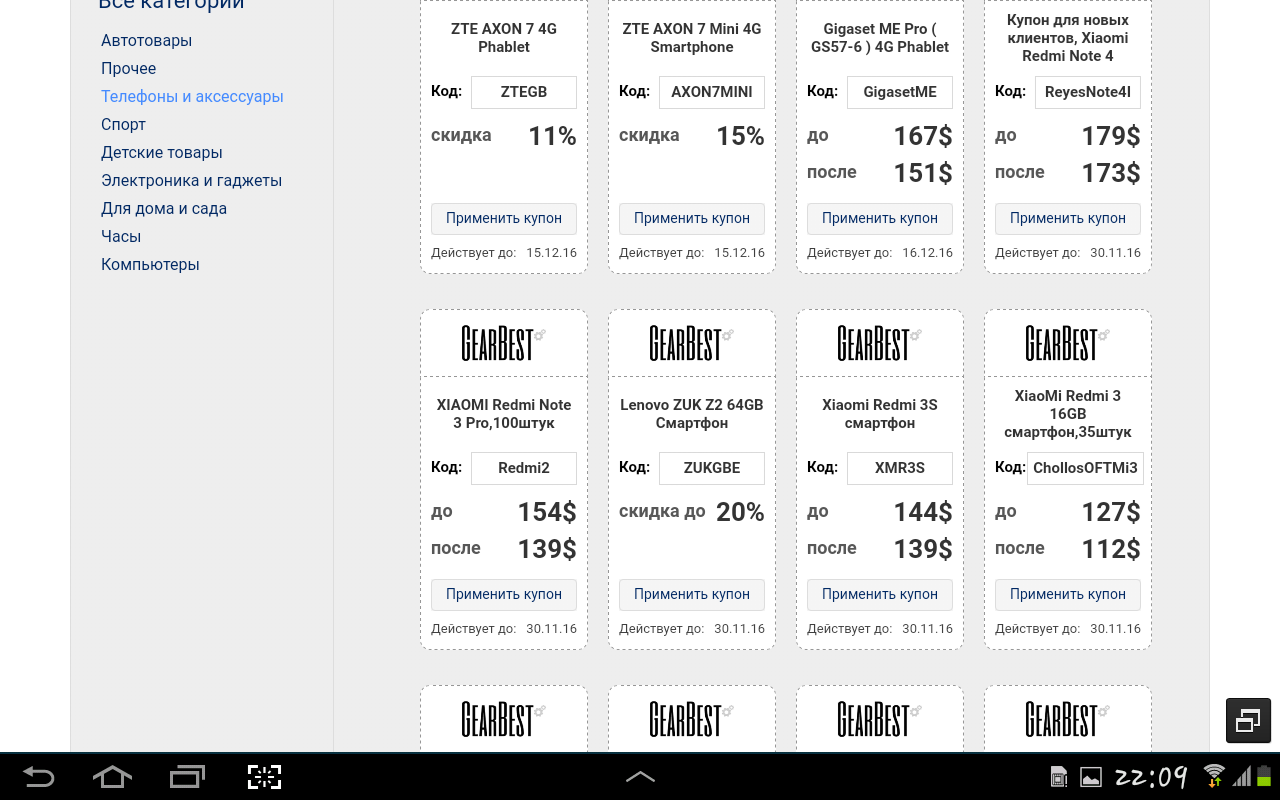The height and width of the screenshot is (800, 1280).
Task: Select the ZUKGBE coupon code field
Action: (712, 468)
